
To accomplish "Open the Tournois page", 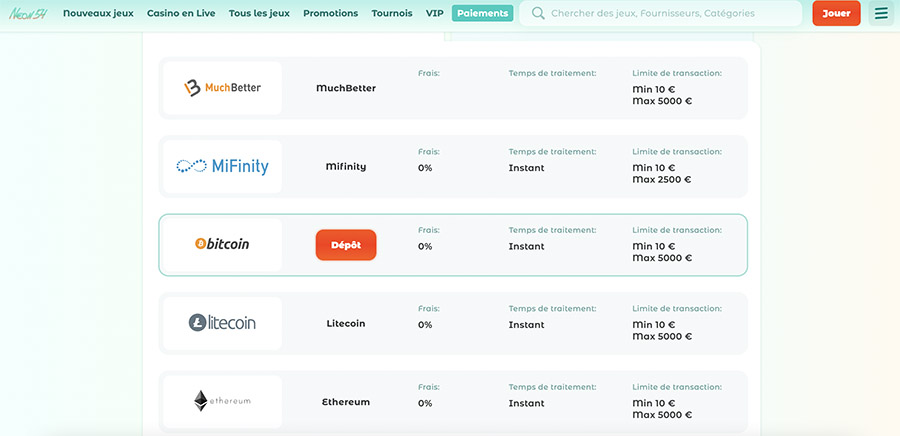I will [x=391, y=13].
